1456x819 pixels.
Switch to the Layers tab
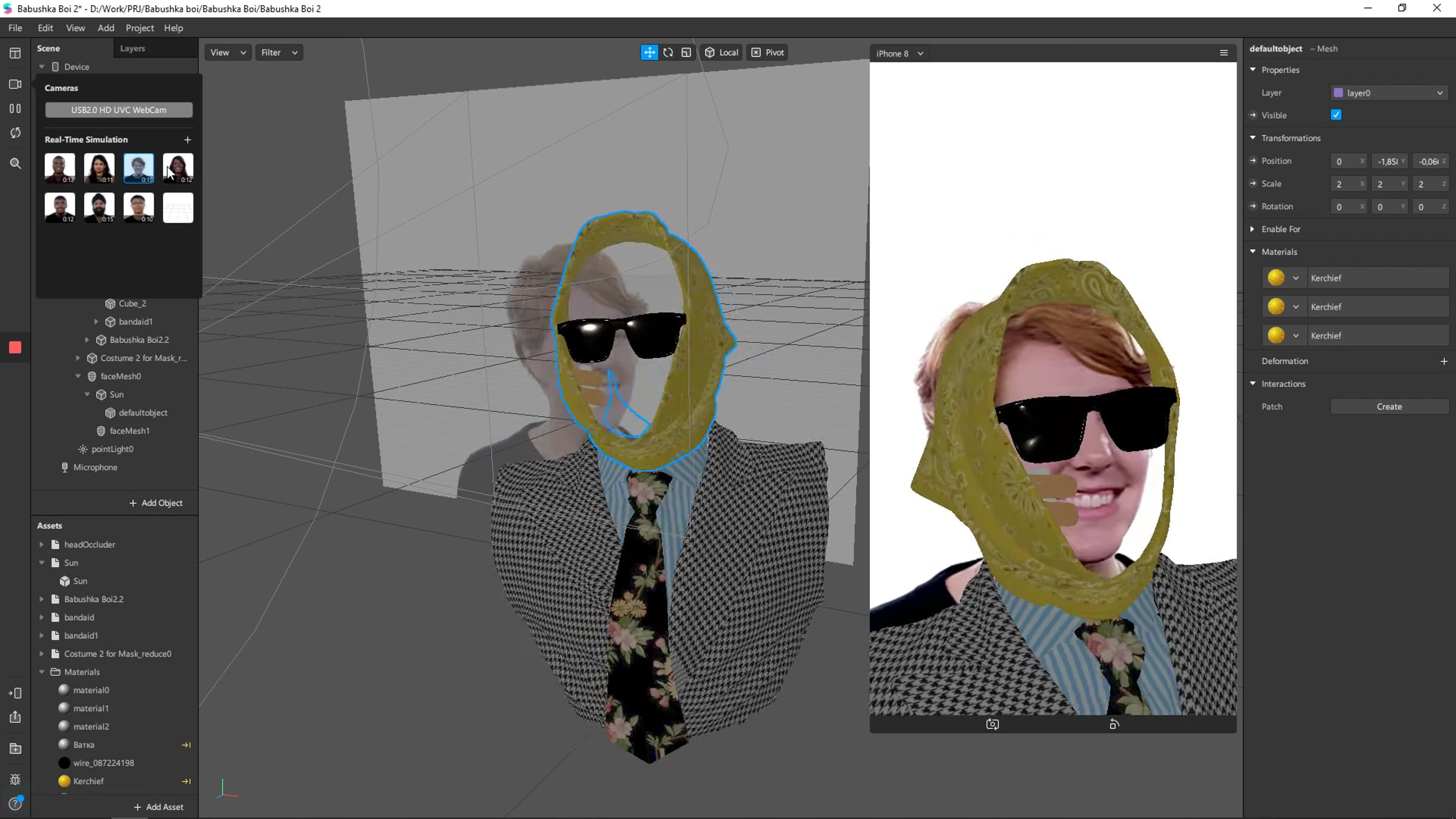[x=132, y=49]
